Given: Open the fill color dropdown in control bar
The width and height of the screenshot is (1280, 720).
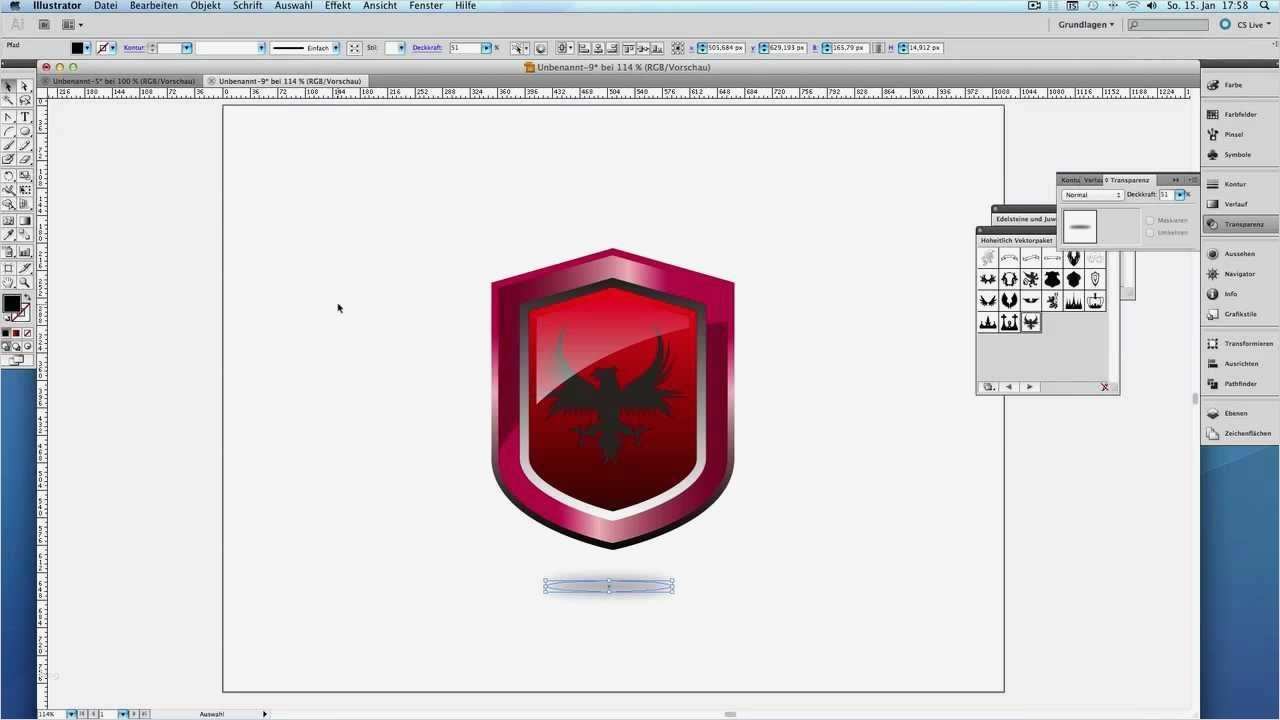Looking at the screenshot, I should point(88,48).
